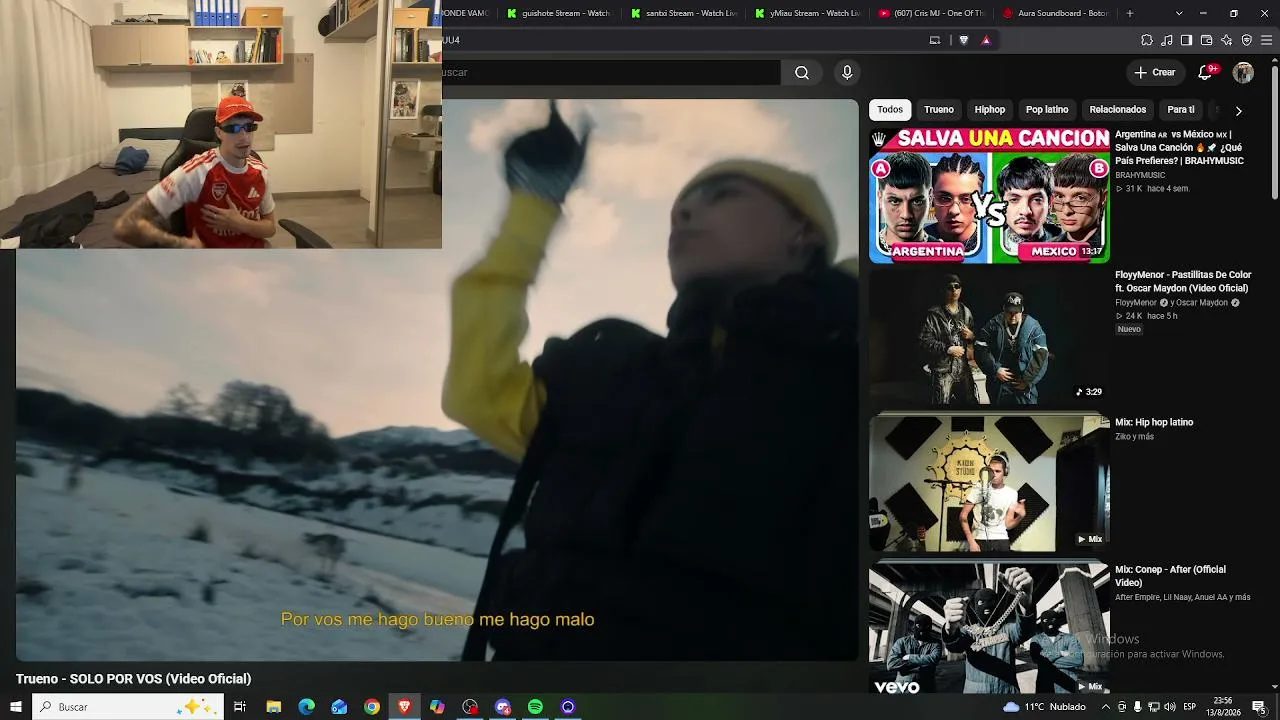Open YouTube notifications bell
This screenshot has width=1280, height=720.
(1206, 72)
